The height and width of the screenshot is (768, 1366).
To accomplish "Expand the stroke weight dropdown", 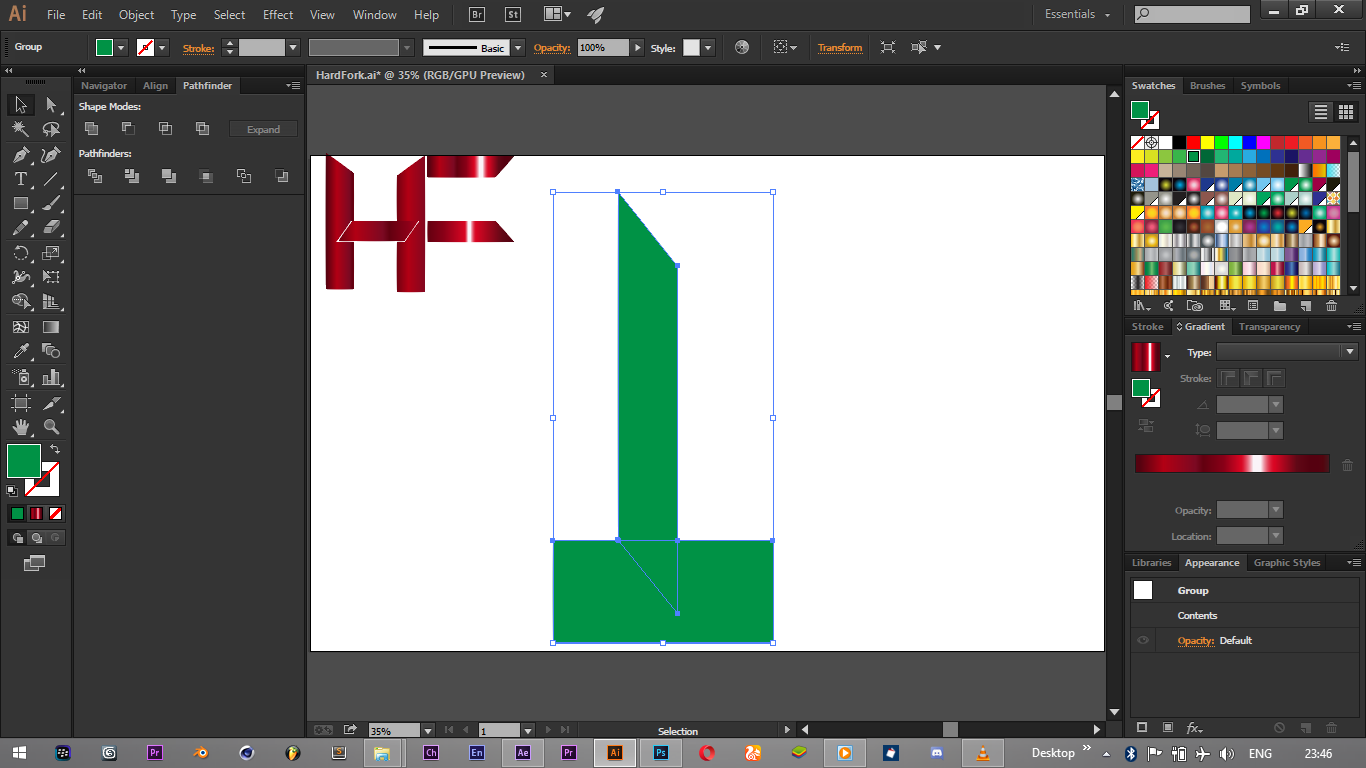I will click(x=293, y=48).
